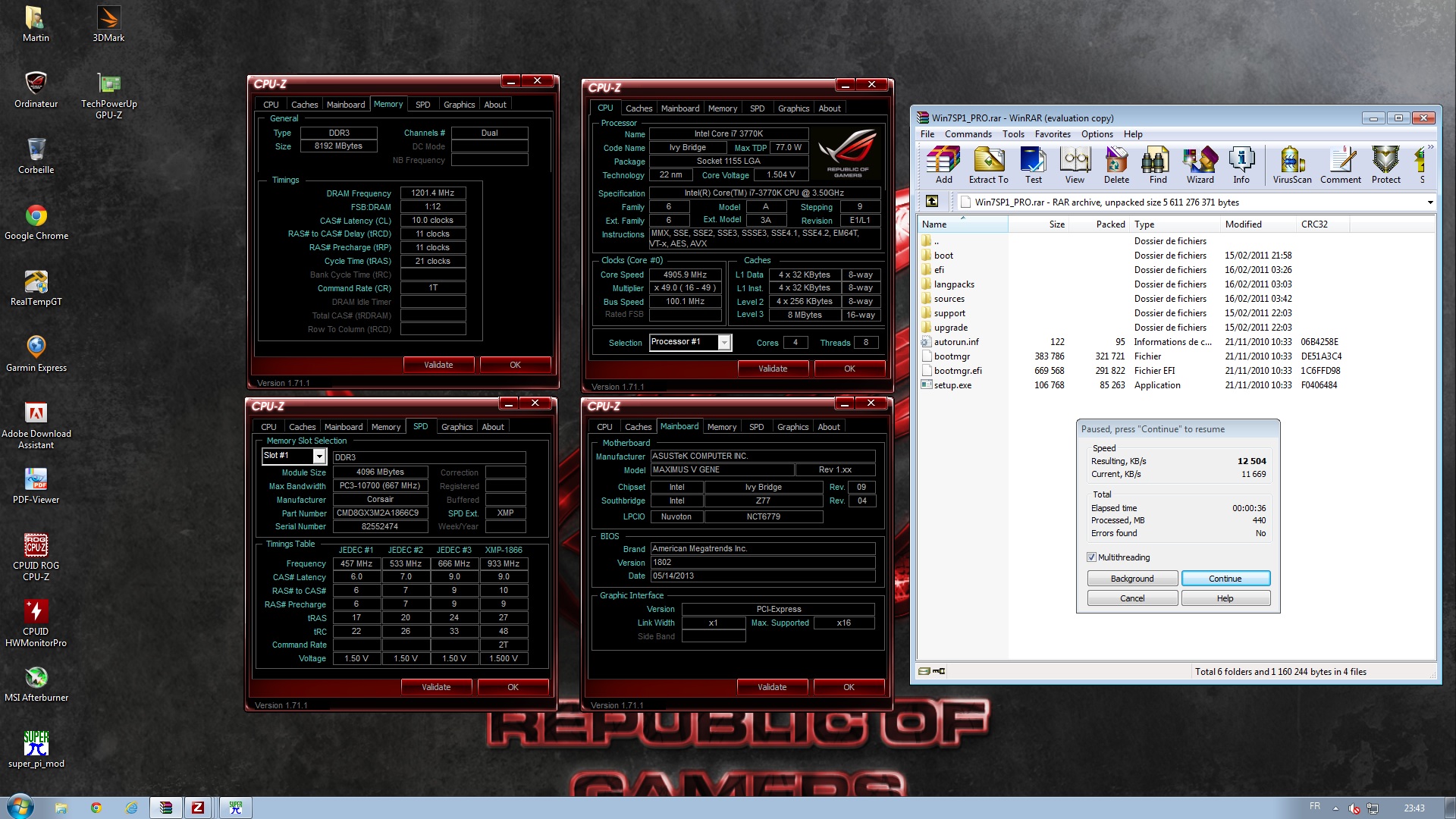
Task: Open the View toolbar icon in WinRAR
Action: click(1075, 165)
